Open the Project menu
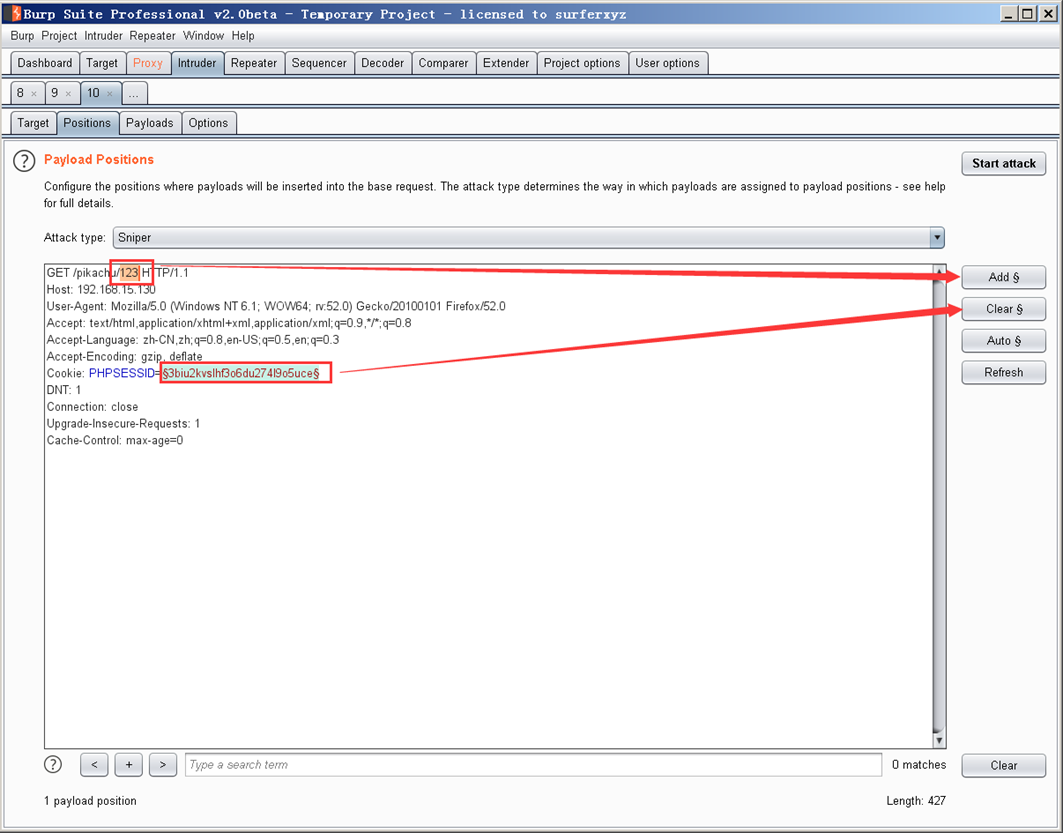The image size is (1063, 833). coord(59,36)
